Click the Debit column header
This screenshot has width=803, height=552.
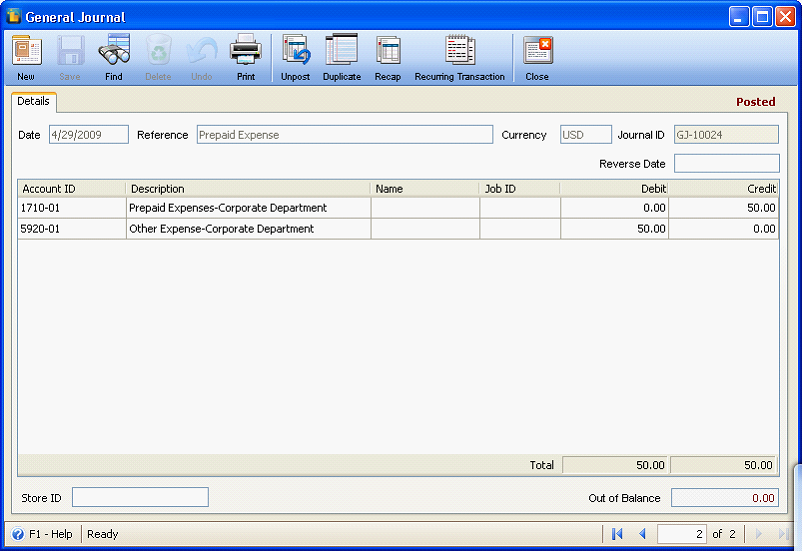[x=614, y=189]
